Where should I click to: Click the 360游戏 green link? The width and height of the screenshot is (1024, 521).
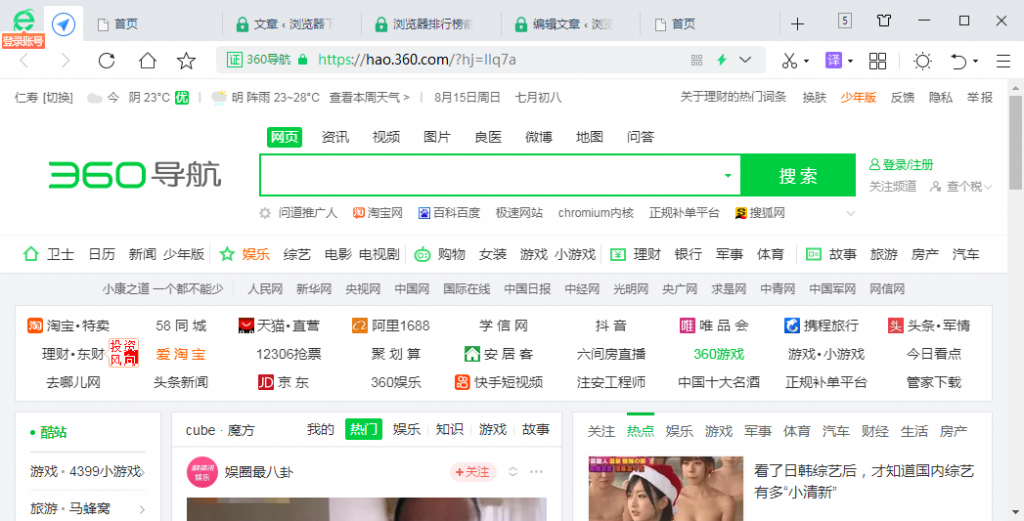point(718,355)
